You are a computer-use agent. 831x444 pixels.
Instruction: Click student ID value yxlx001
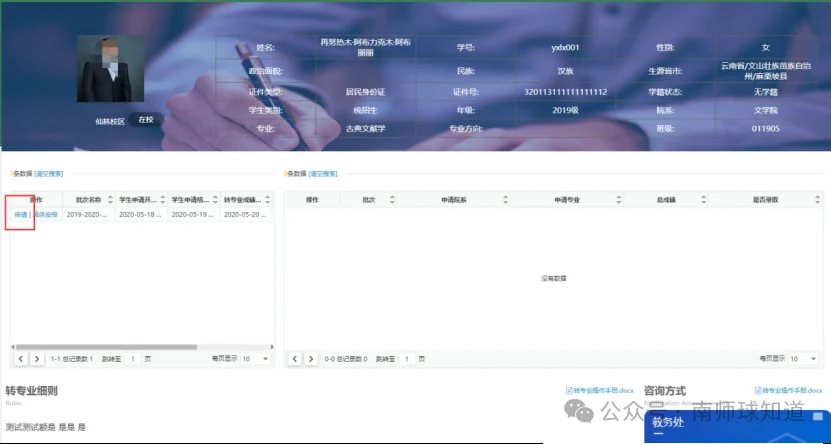click(x=565, y=48)
